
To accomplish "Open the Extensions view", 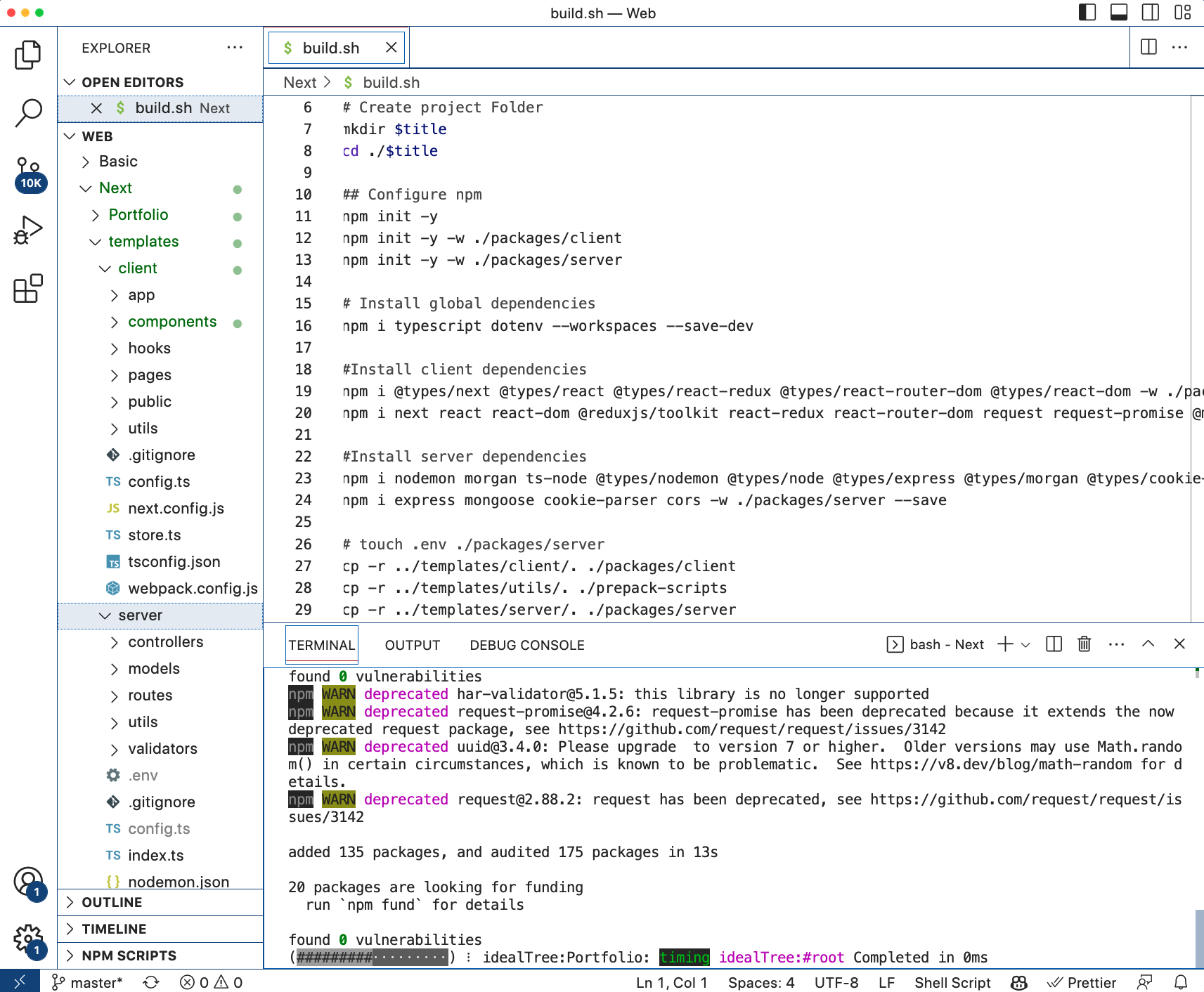I will [28, 288].
